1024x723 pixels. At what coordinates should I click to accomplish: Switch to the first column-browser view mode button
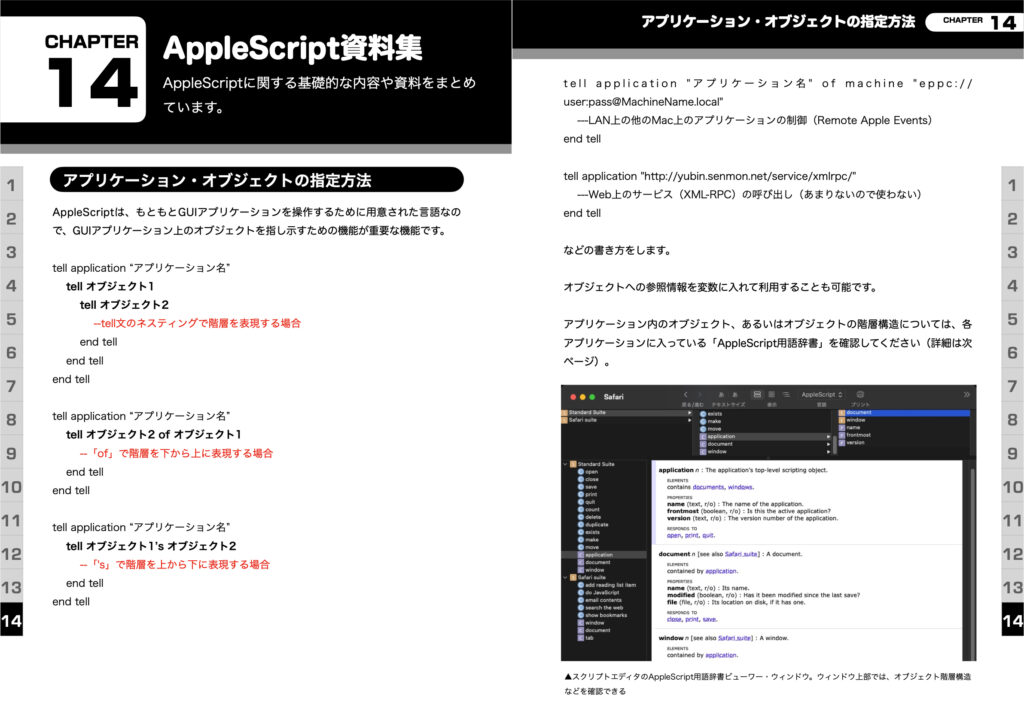coord(757,395)
